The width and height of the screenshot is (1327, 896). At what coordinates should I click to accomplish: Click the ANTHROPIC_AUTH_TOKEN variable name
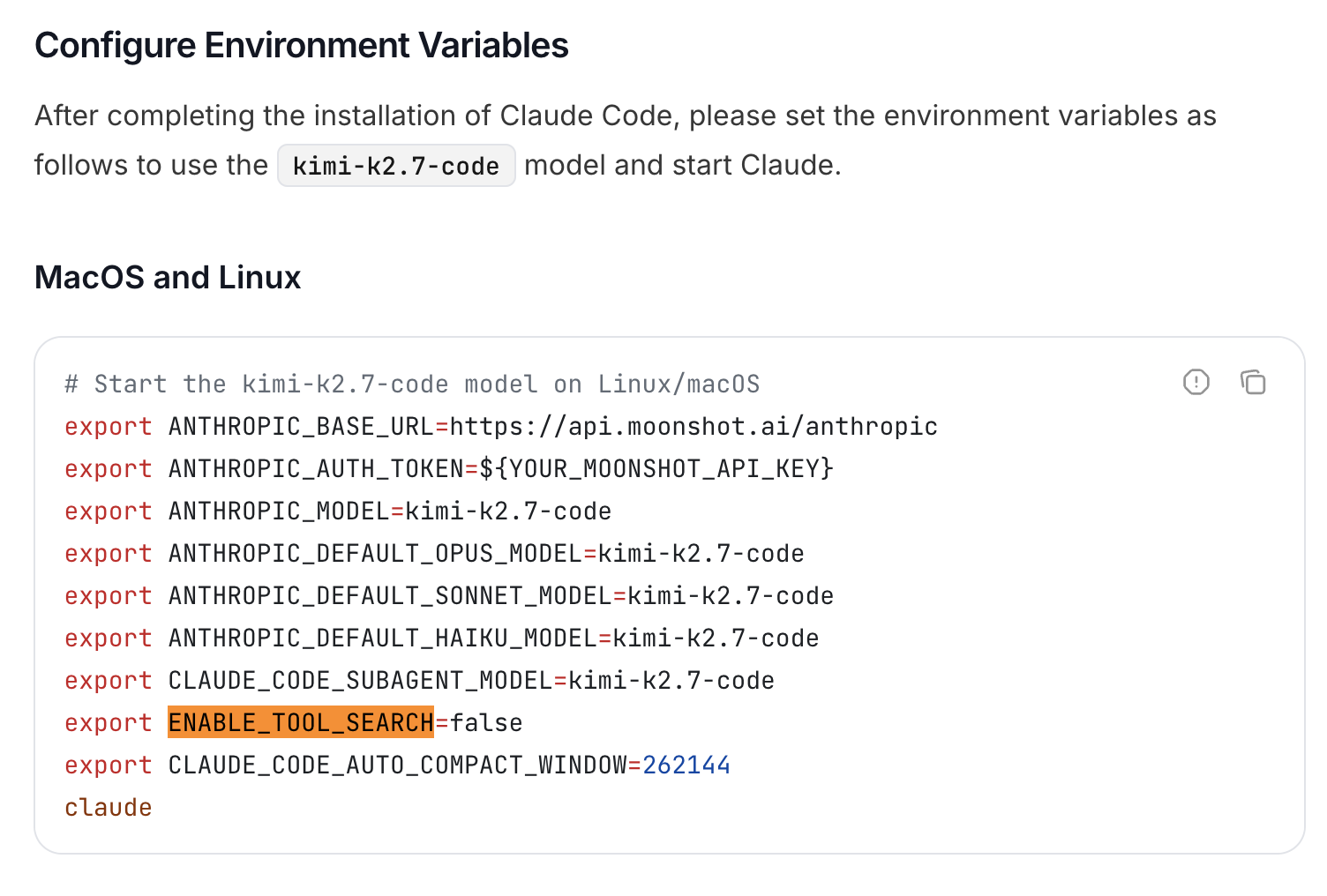point(317,469)
